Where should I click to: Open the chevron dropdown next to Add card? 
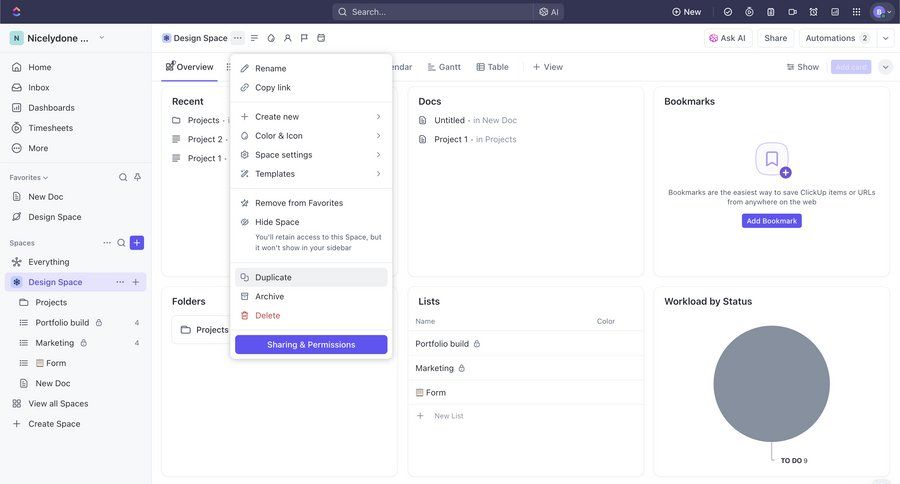886,67
